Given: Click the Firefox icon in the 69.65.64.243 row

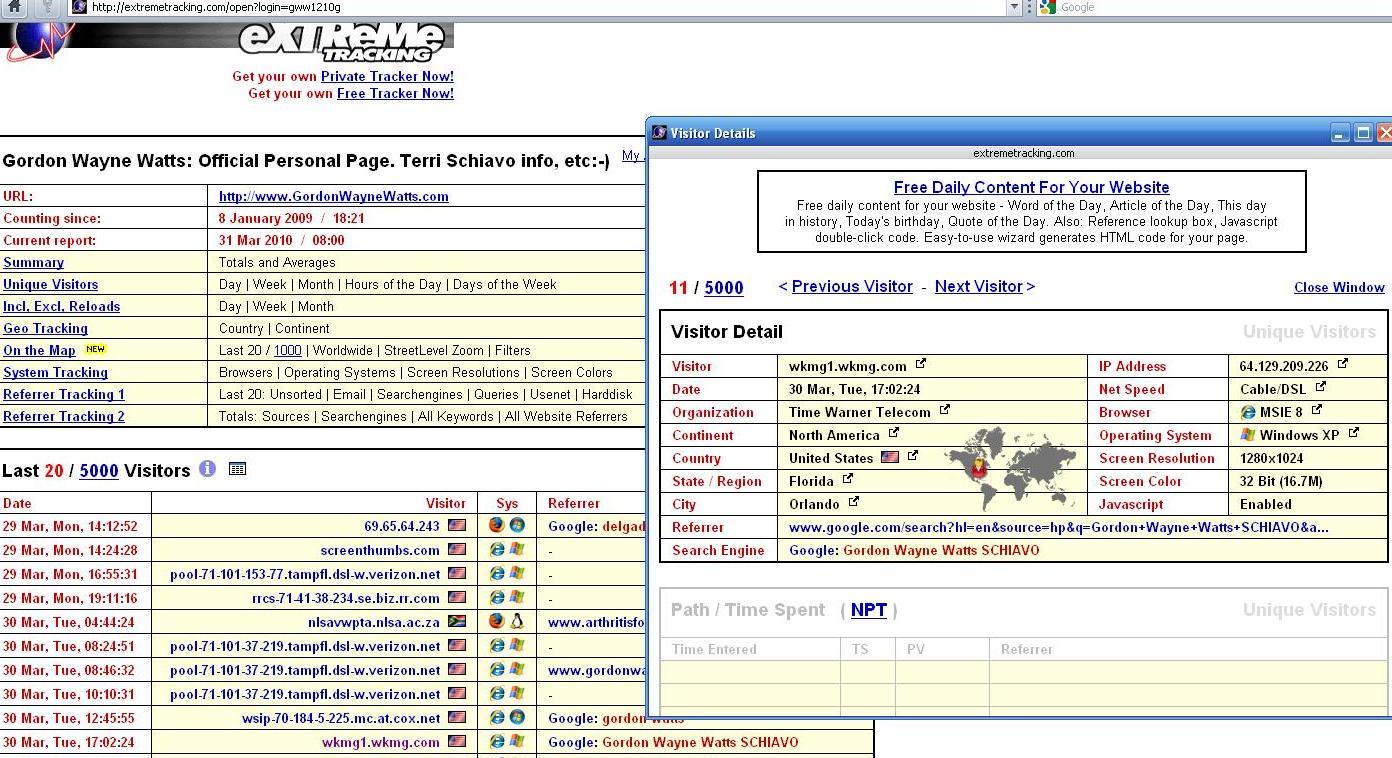Looking at the screenshot, I should point(497,525).
